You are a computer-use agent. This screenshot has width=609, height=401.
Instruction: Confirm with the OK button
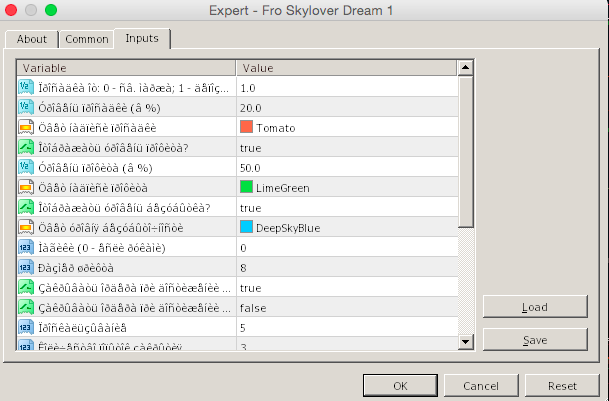click(x=400, y=386)
